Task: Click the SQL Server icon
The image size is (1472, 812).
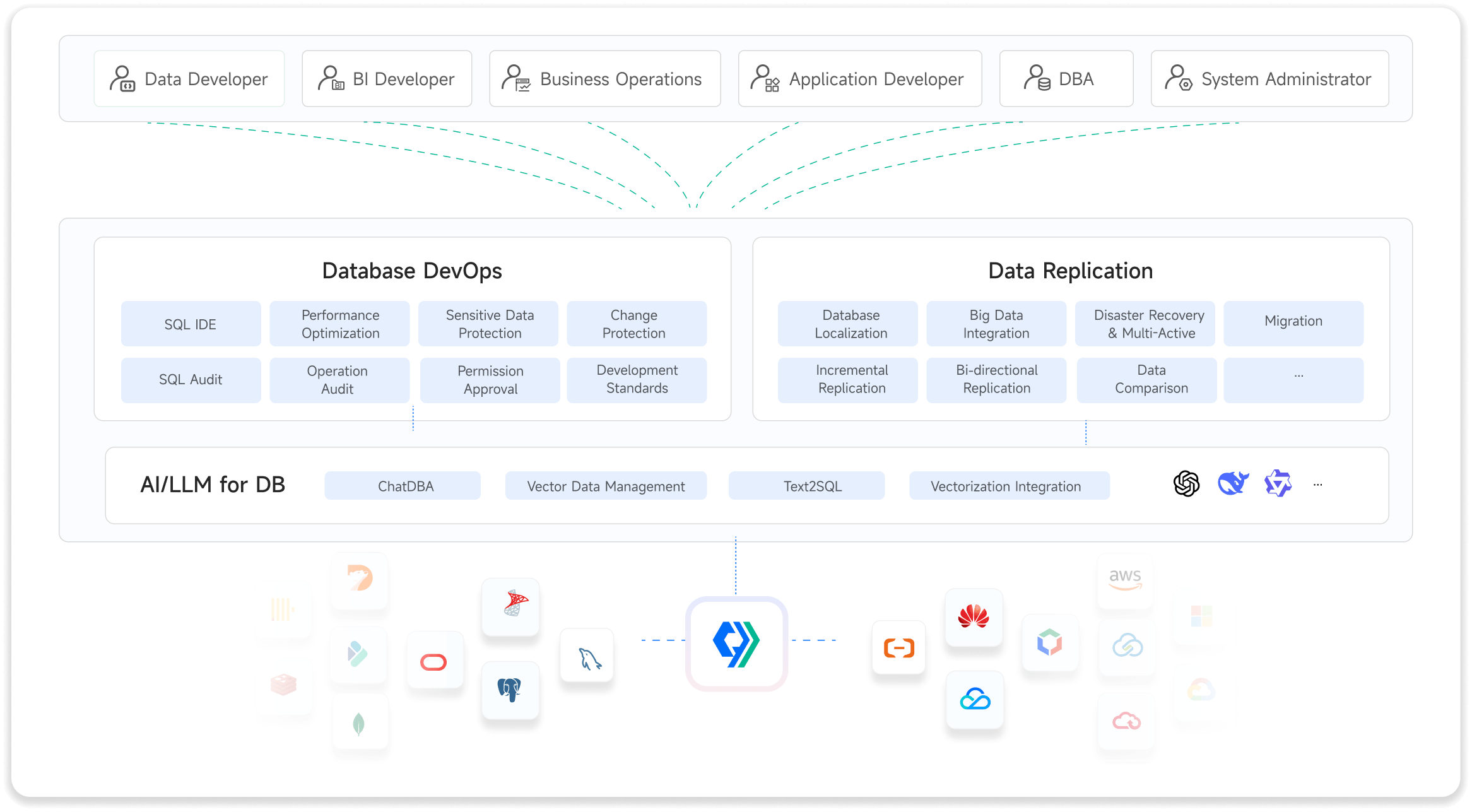Action: [x=515, y=603]
